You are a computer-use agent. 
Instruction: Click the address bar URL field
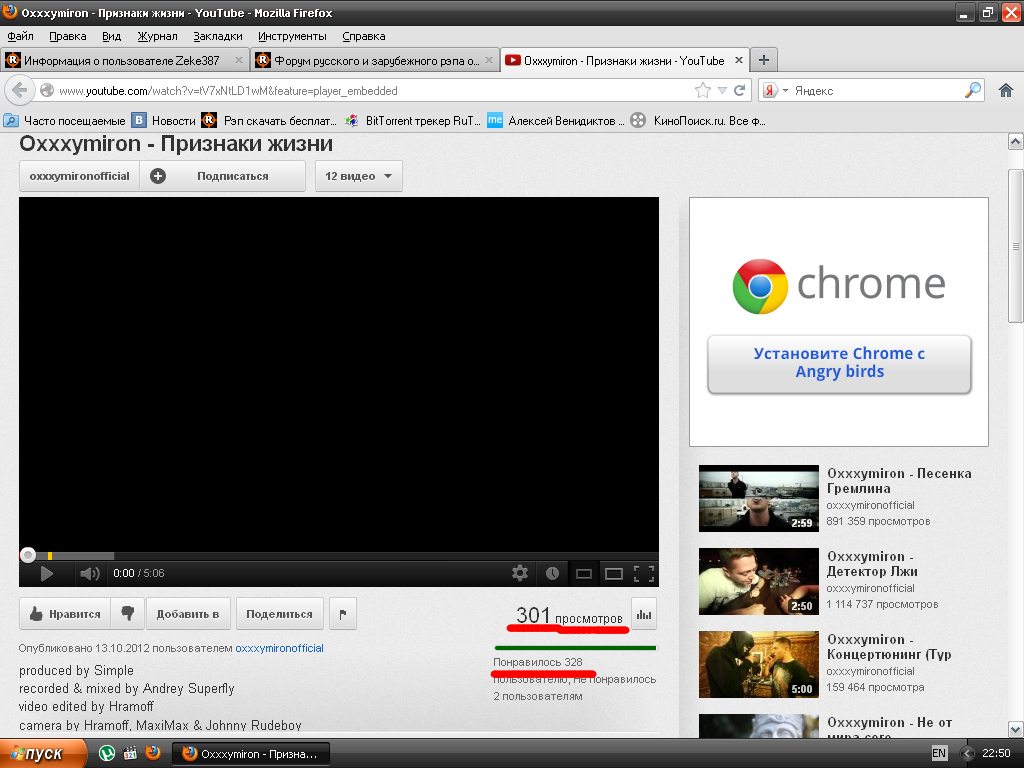point(372,90)
